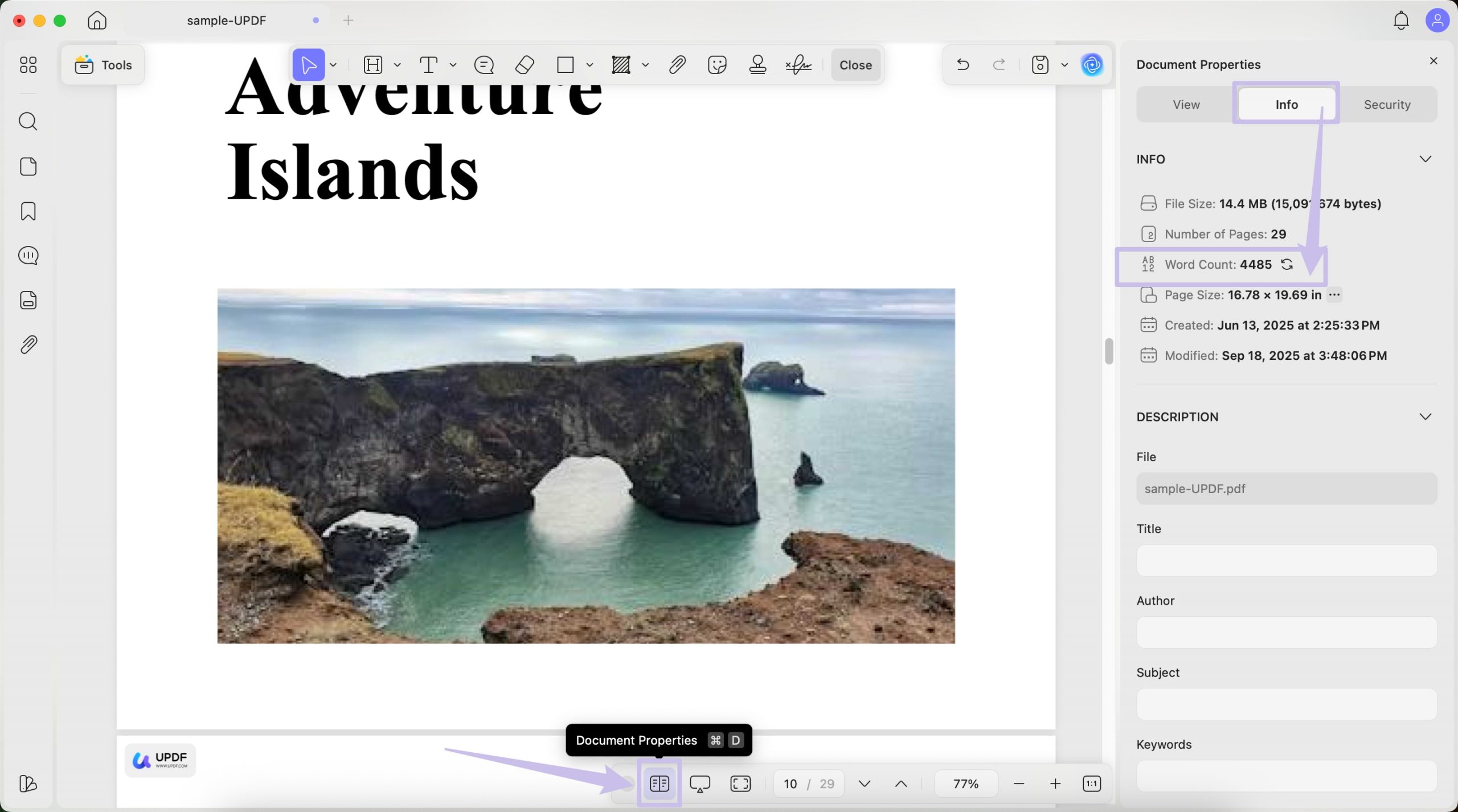This screenshot has width=1458, height=812.
Task: Switch to the View tab
Action: tap(1185, 104)
